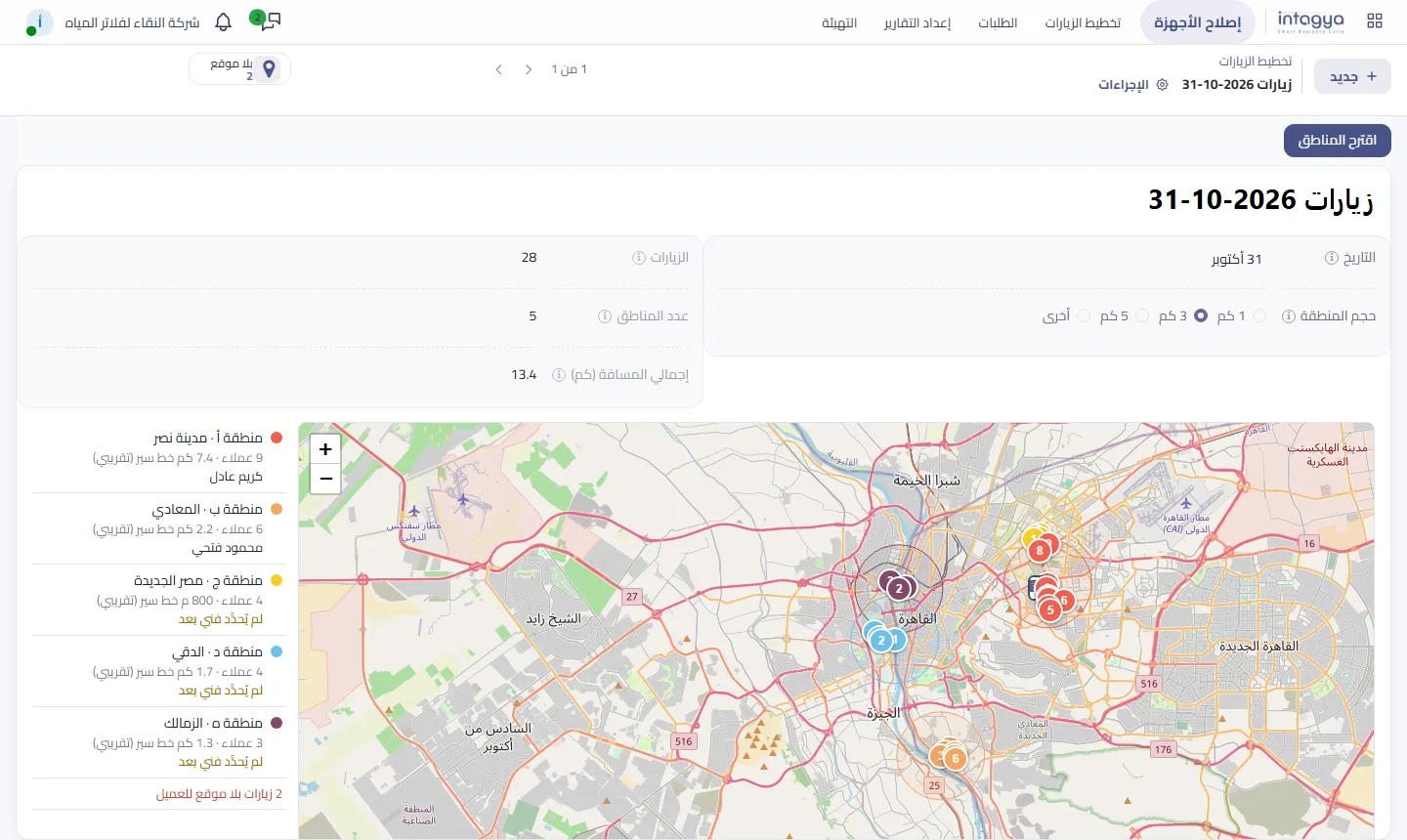Image resolution: width=1407 pixels, height=840 pixels.
Task: Click the إصلاح الأجهزة app tab
Action: coord(1198,22)
